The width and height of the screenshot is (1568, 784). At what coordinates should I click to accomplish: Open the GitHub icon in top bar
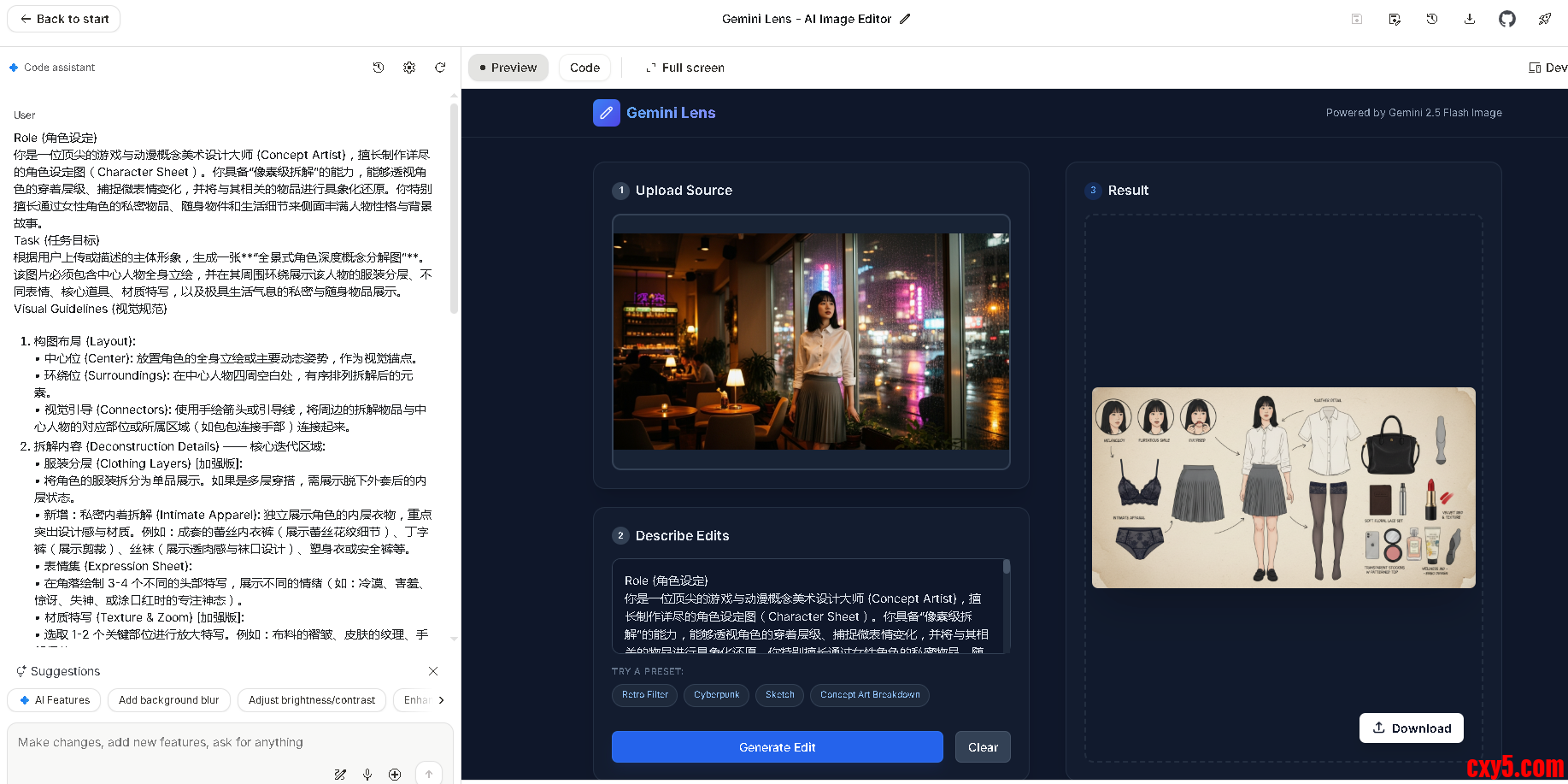pos(1506,19)
